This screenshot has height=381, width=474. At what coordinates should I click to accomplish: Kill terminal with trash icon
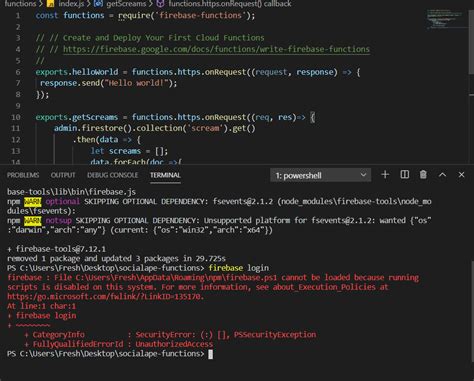[423, 175]
